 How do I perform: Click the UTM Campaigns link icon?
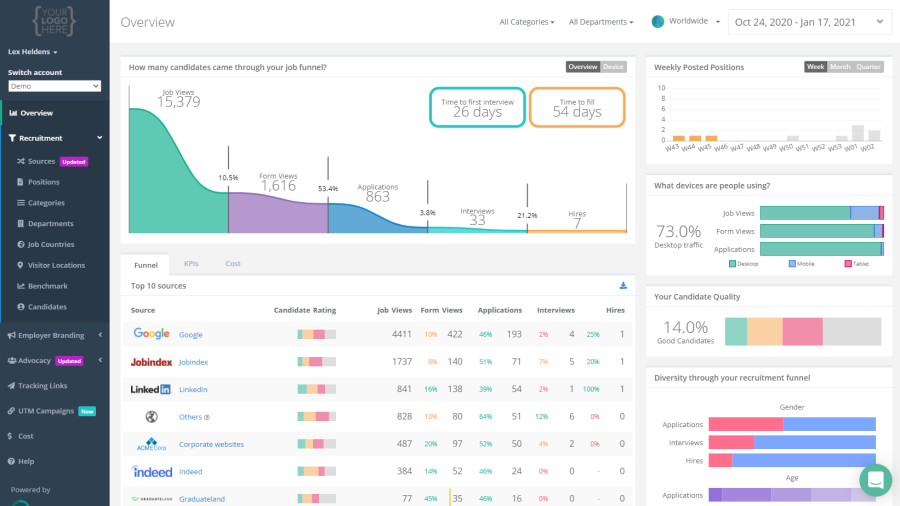click(x=11, y=411)
